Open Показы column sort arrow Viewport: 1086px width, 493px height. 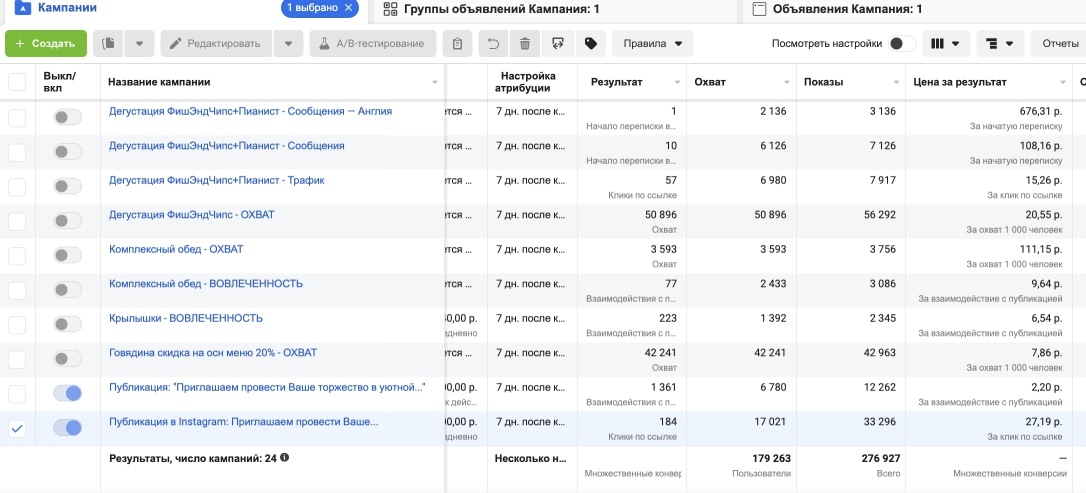tap(896, 82)
